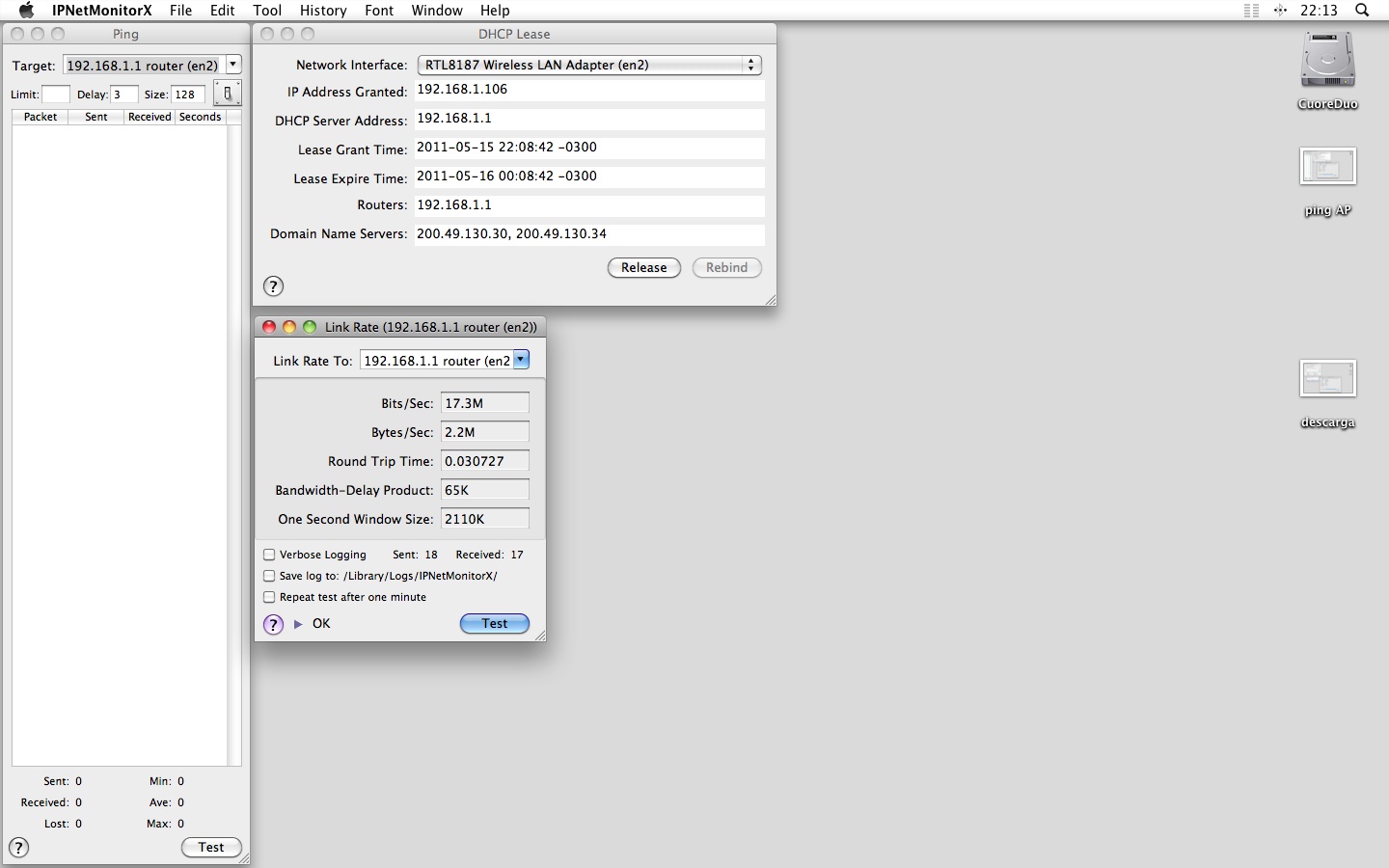Click the toggle icon beside the Size field
Screen dimensions: 1389x868
click(x=227, y=94)
